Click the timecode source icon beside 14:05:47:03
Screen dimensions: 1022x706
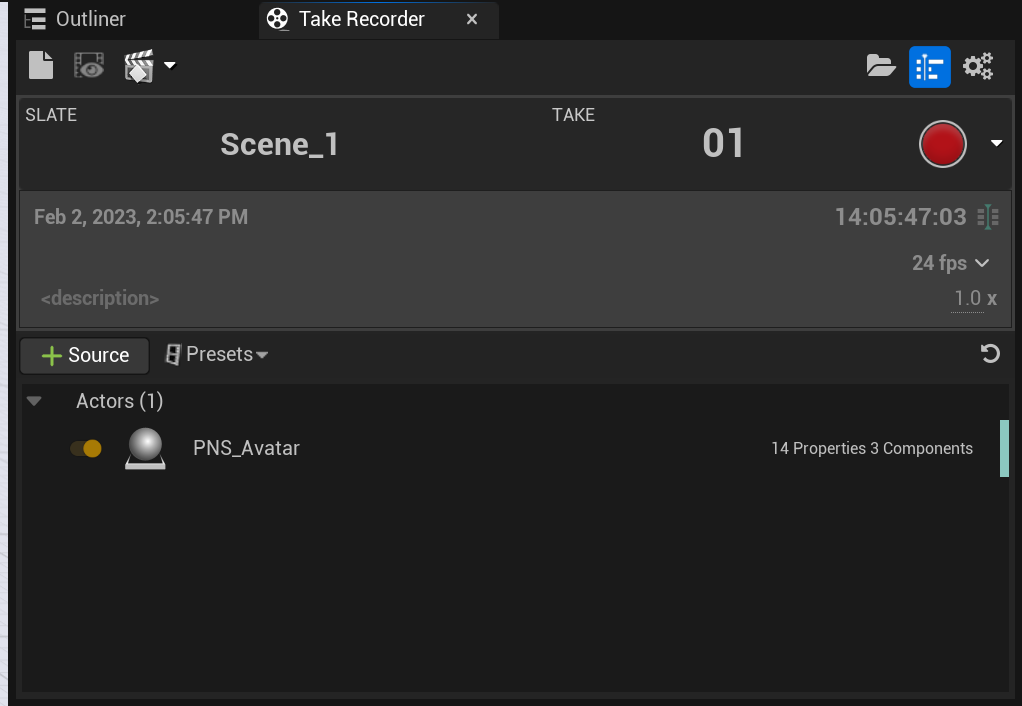(988, 216)
